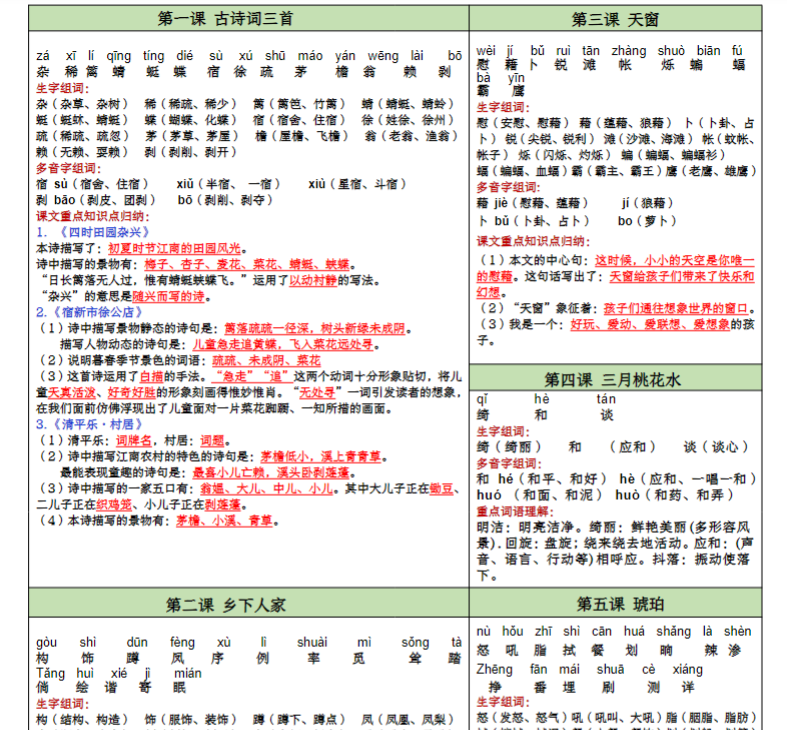Image resolution: width=787 pixels, height=730 pixels.
Task: Click the entry 构(结构、构造)
Action: pos(82,719)
